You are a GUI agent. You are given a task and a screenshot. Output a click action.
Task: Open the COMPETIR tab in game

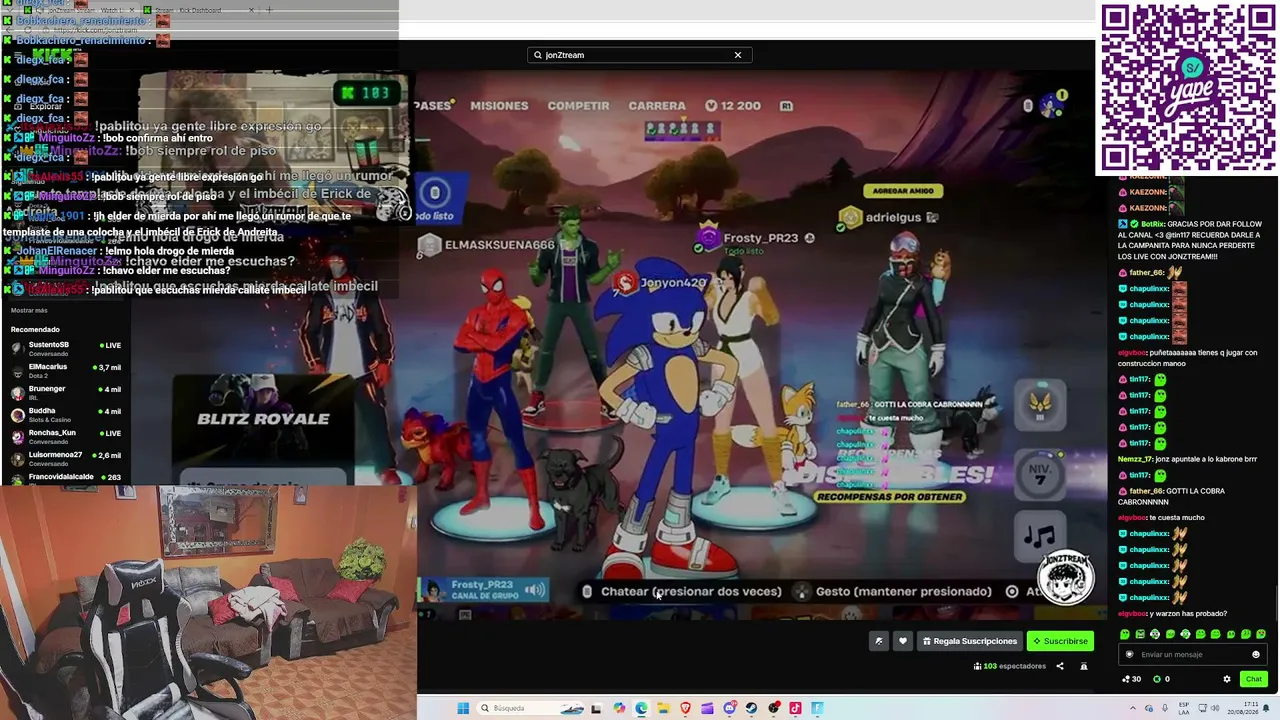point(578,106)
